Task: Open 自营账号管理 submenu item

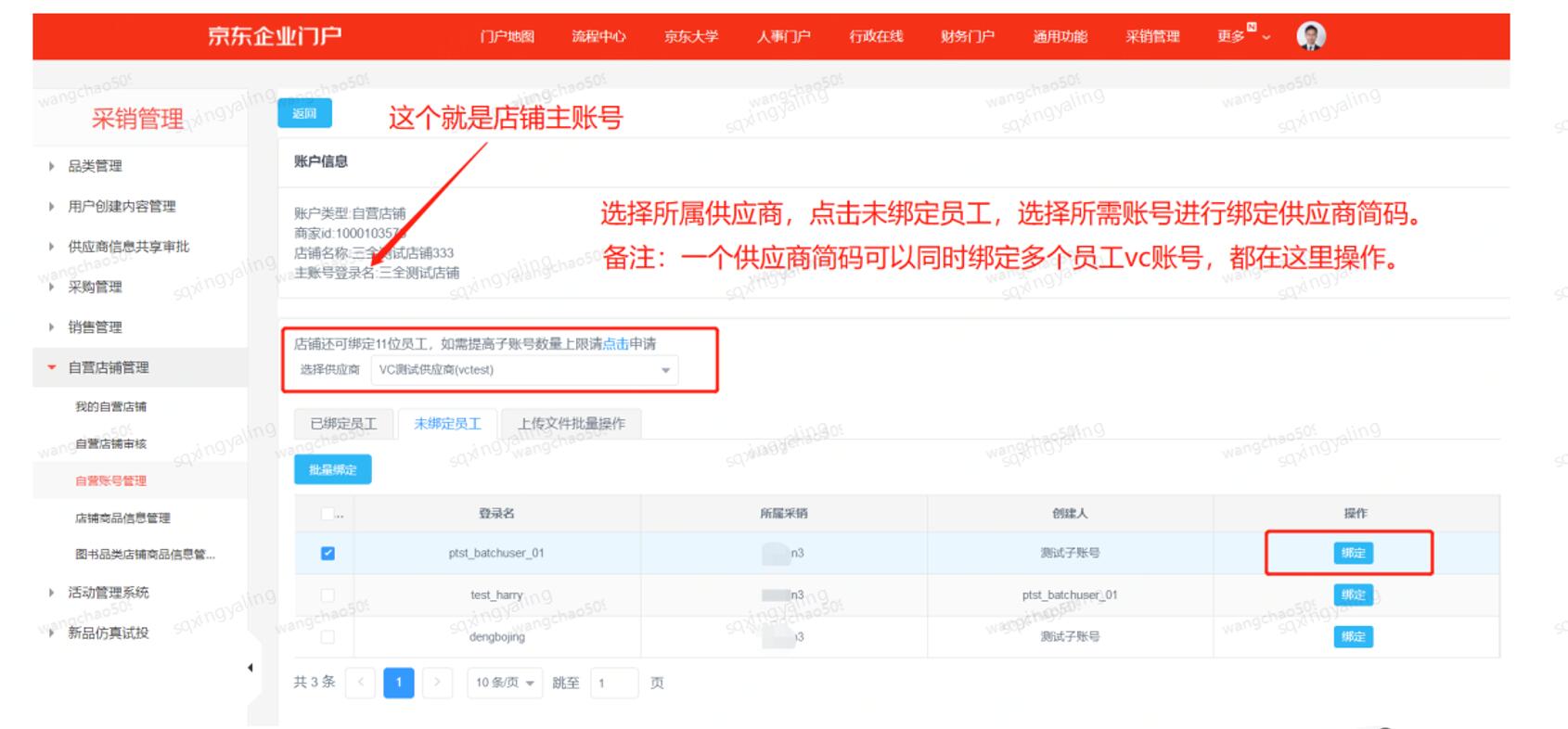Action: point(110,480)
